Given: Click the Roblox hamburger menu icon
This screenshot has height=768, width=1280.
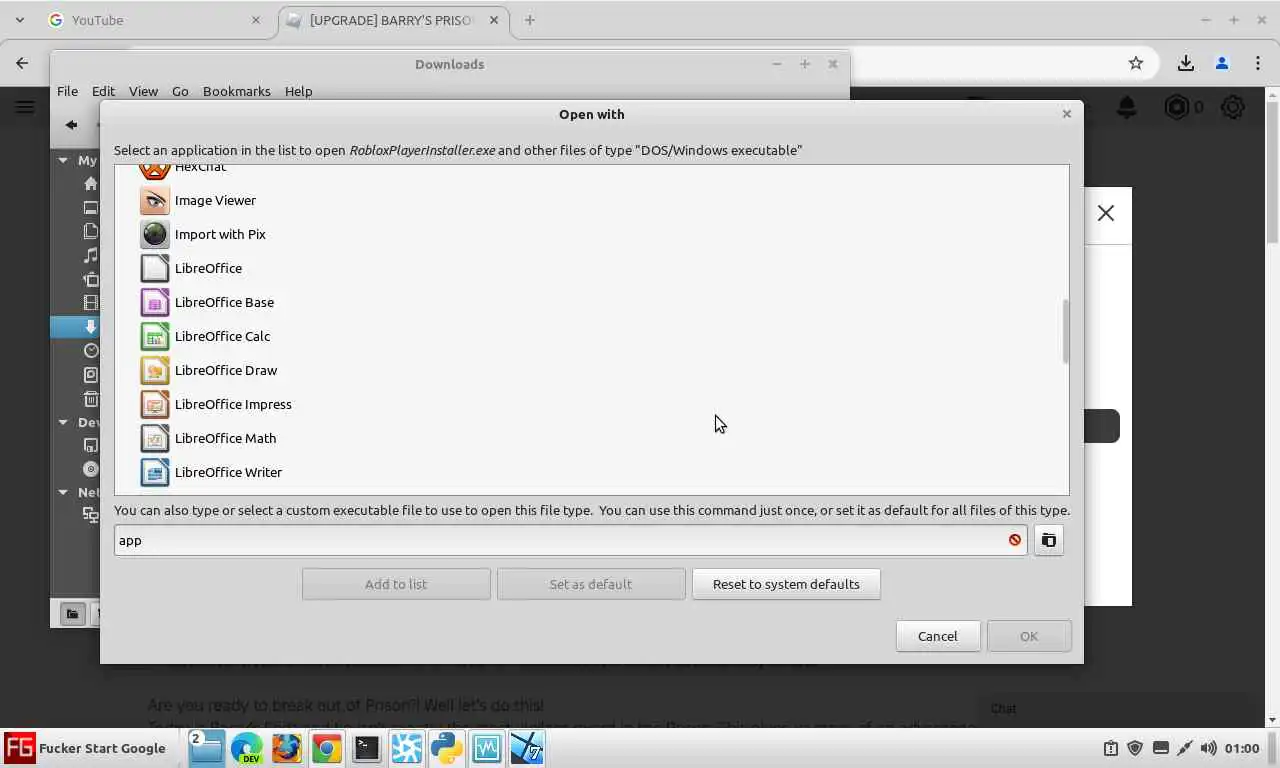Looking at the screenshot, I should [x=25, y=107].
